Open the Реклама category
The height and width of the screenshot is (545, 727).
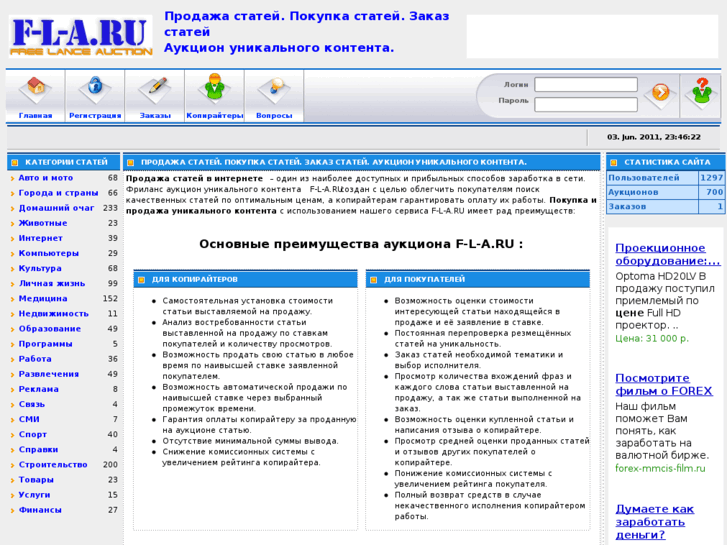click(x=38, y=389)
